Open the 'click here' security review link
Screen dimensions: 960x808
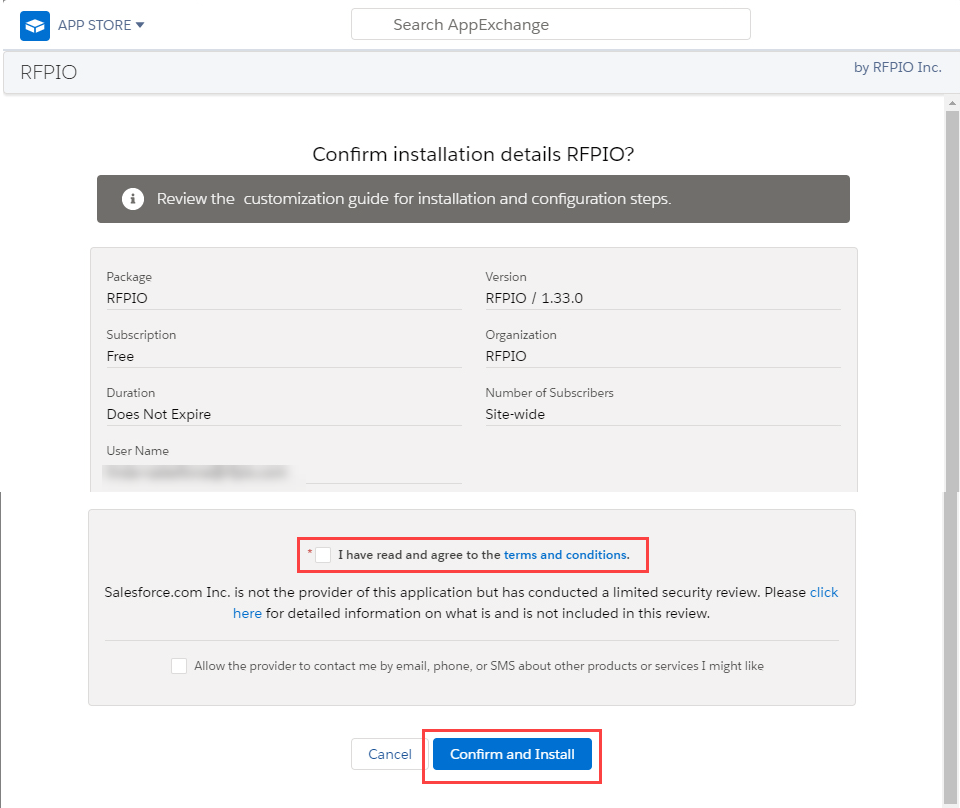(823, 593)
